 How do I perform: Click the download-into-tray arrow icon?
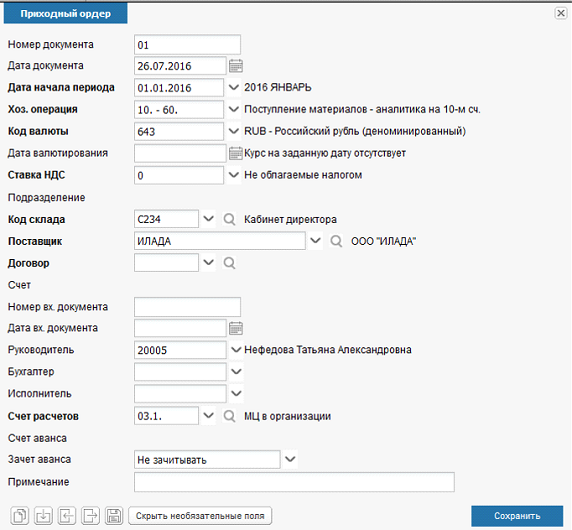click(43, 516)
